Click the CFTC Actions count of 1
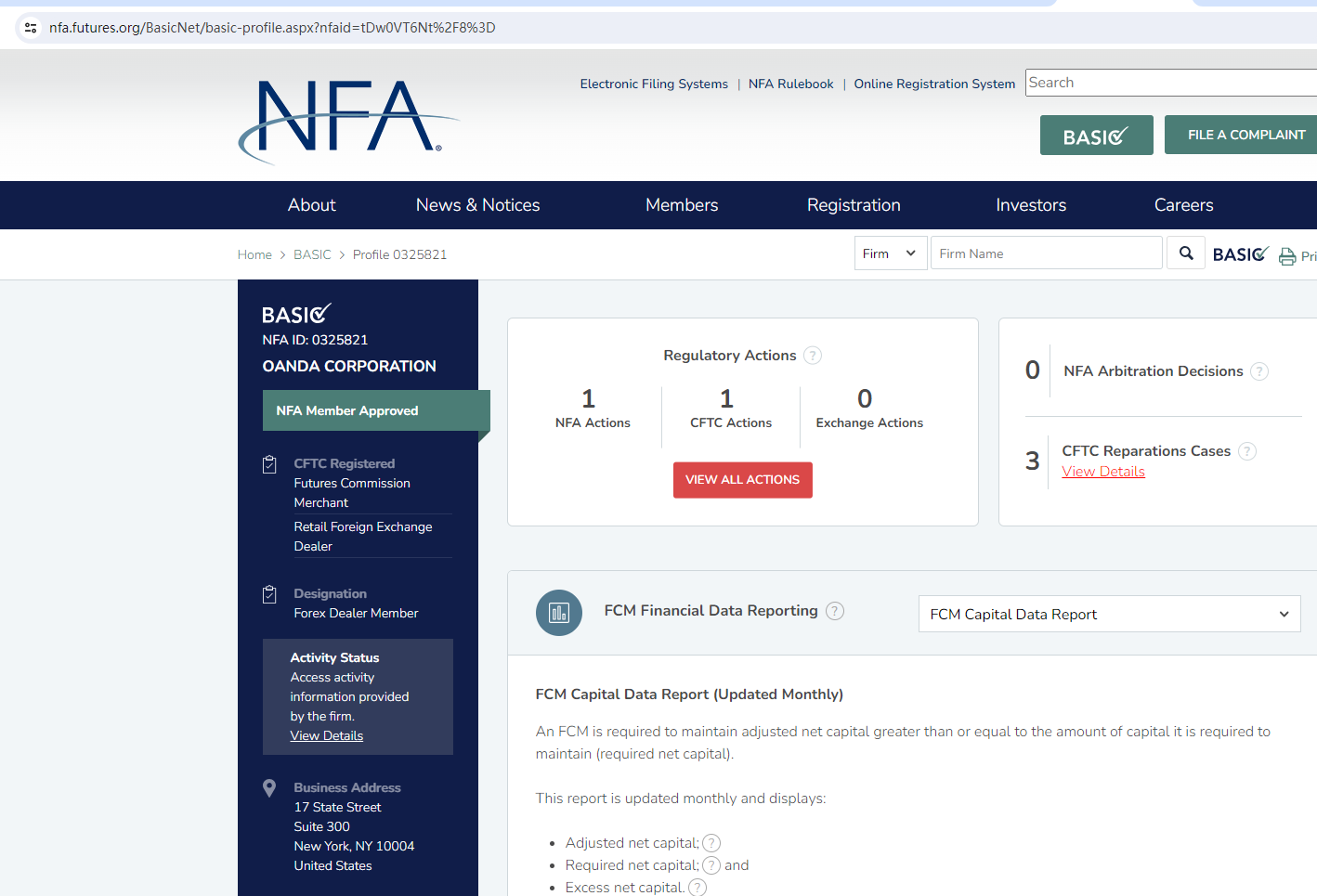The height and width of the screenshot is (896, 1317). [x=726, y=399]
